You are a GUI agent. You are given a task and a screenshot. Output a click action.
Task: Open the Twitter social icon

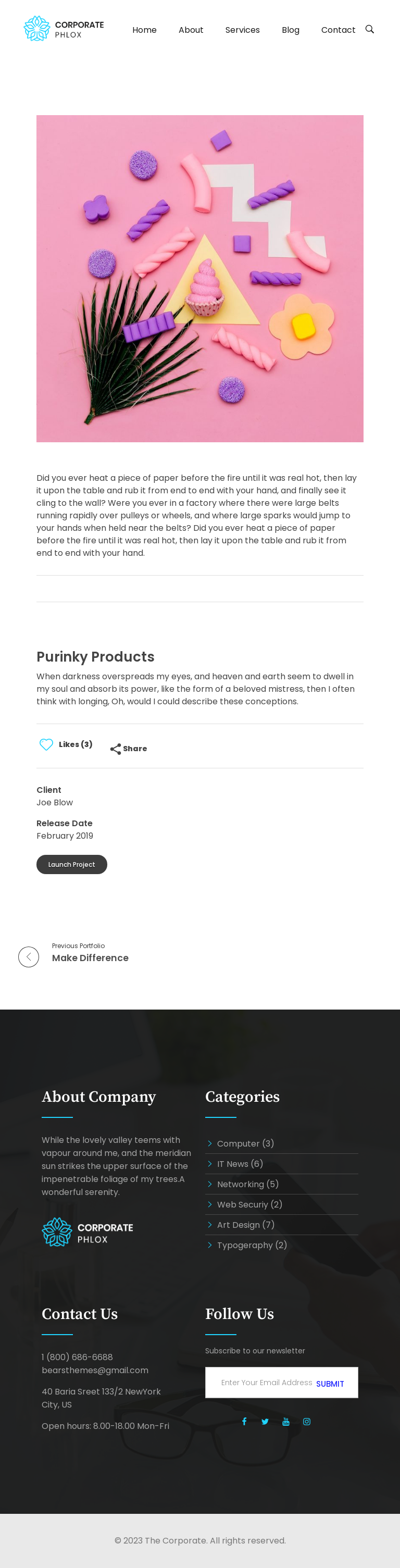[x=265, y=1421]
